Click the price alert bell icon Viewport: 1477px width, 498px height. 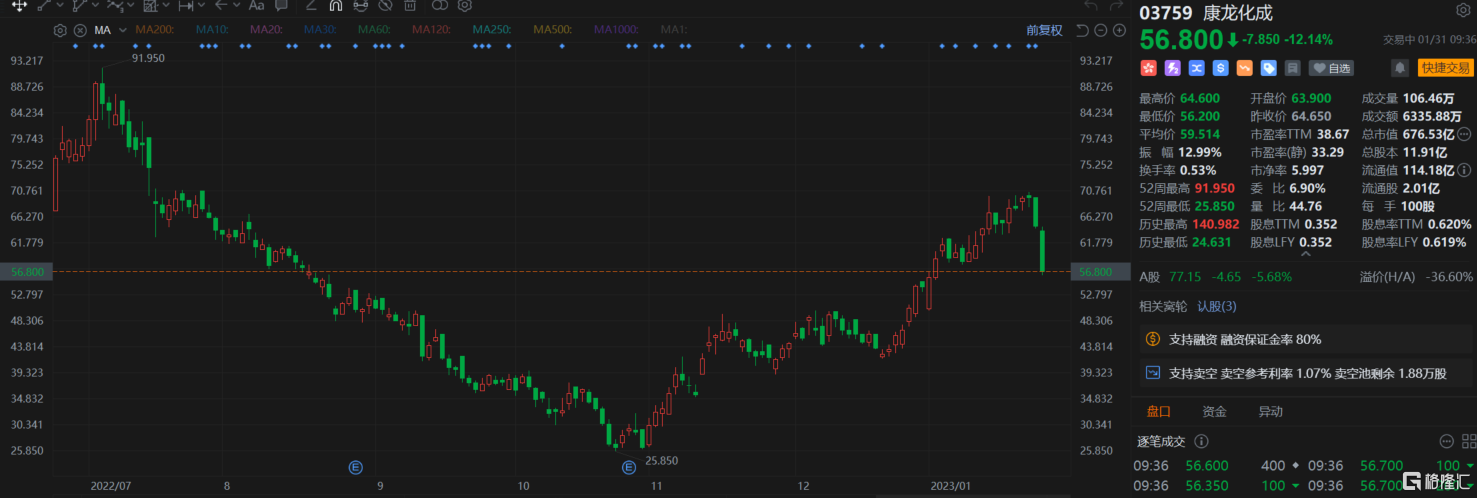point(1400,68)
